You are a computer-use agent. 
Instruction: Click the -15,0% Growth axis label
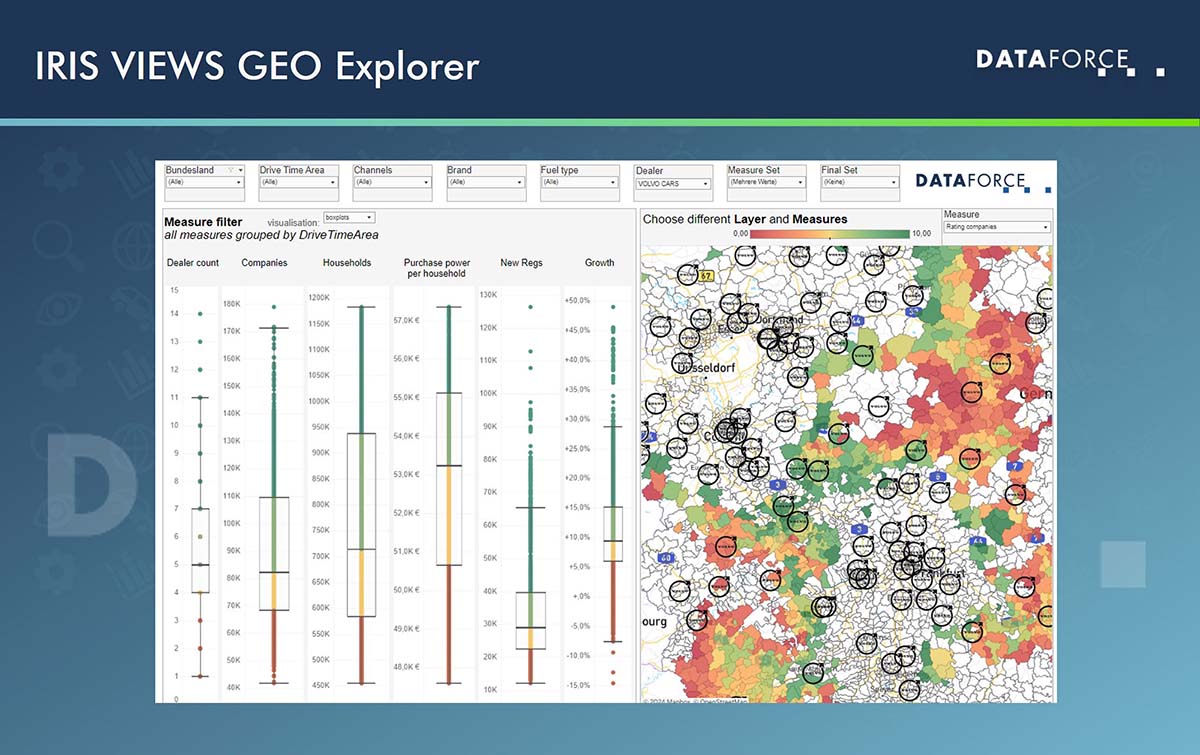577,685
